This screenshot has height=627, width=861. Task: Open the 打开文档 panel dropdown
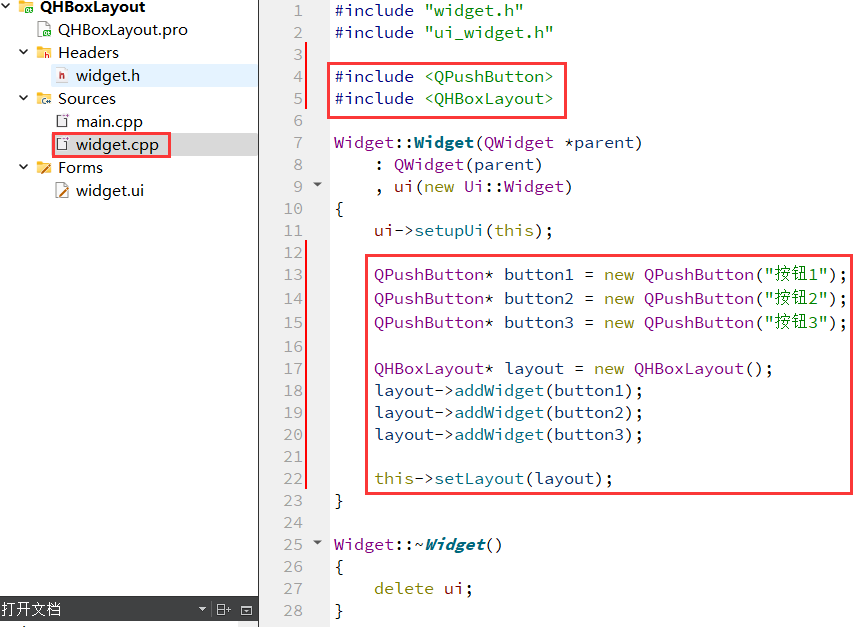[x=202, y=609]
